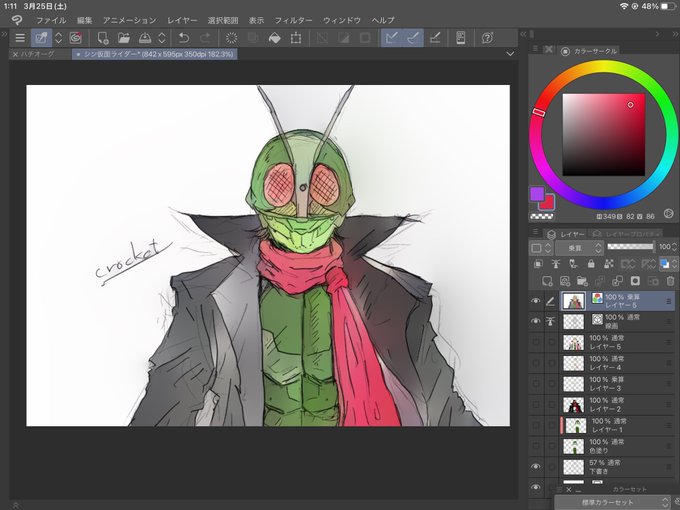
Task: Open the レイヤー menu
Action: point(182,20)
